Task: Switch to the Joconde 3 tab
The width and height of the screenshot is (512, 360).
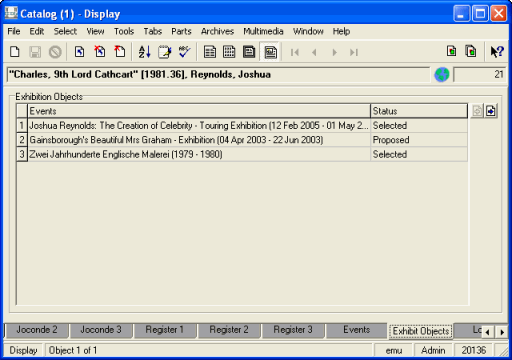Action: [x=101, y=330]
